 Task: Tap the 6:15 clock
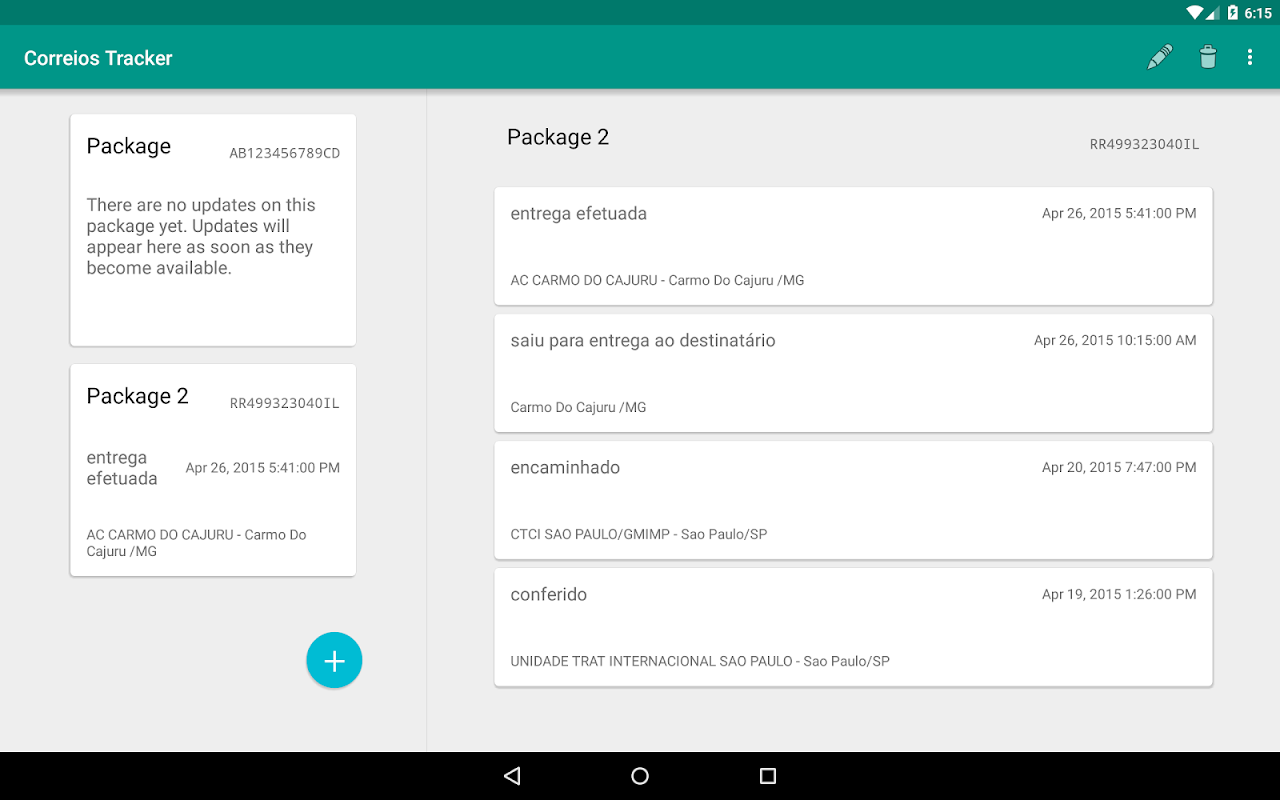tap(1258, 13)
